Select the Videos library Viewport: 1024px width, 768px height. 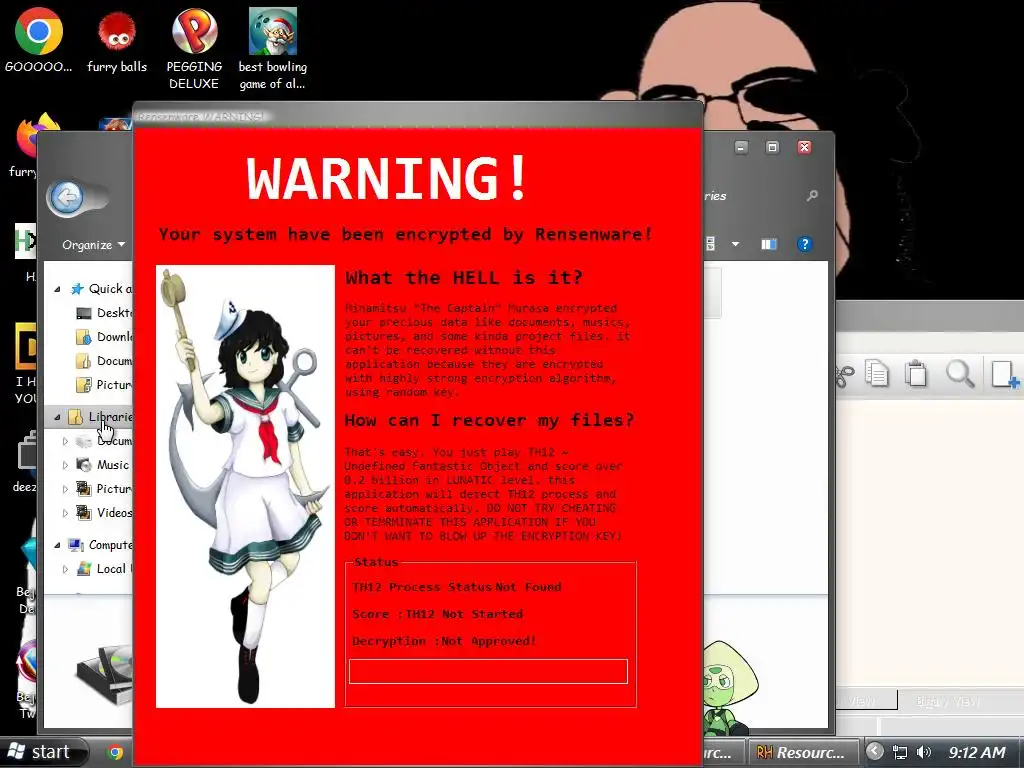tap(104, 513)
